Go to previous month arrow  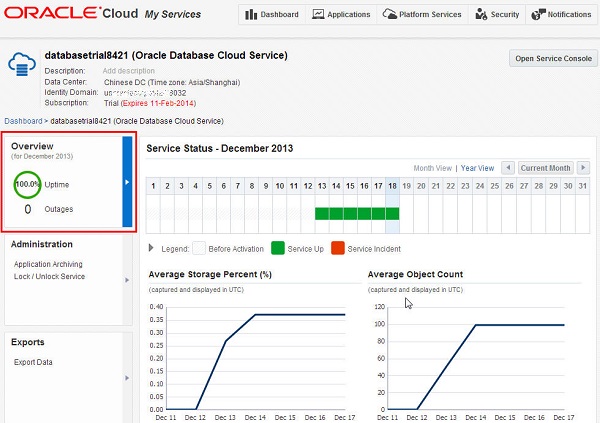coord(508,168)
